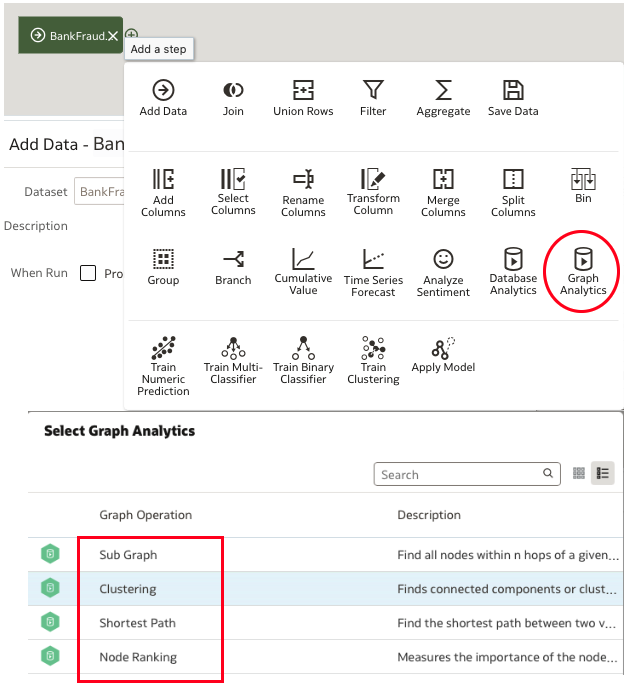Toggle the When Run checkbox
This screenshot has width=624, height=684.
88,273
